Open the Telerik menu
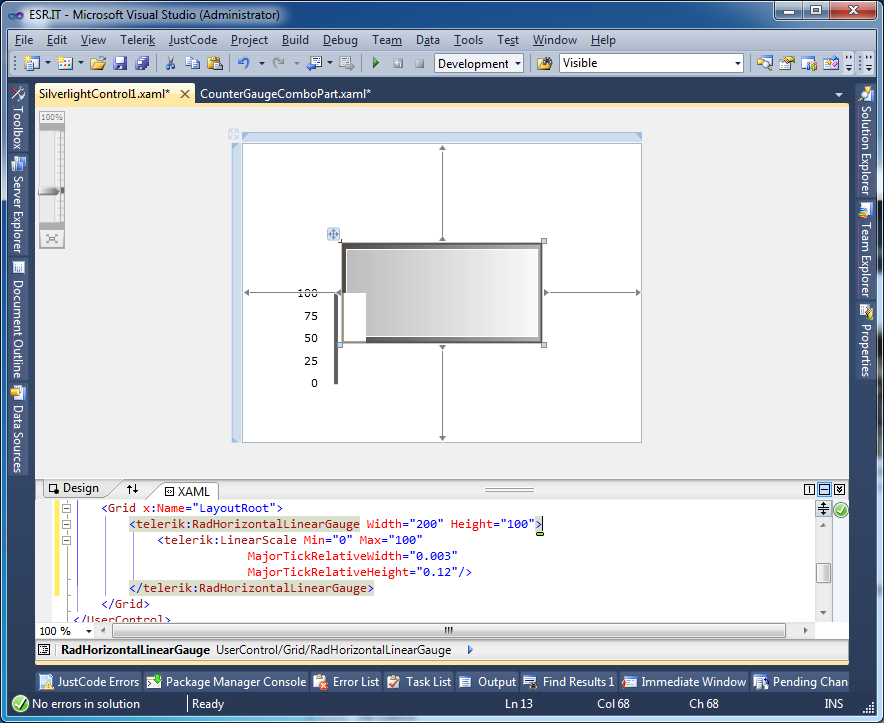Image resolution: width=884 pixels, height=723 pixels. [x=137, y=40]
